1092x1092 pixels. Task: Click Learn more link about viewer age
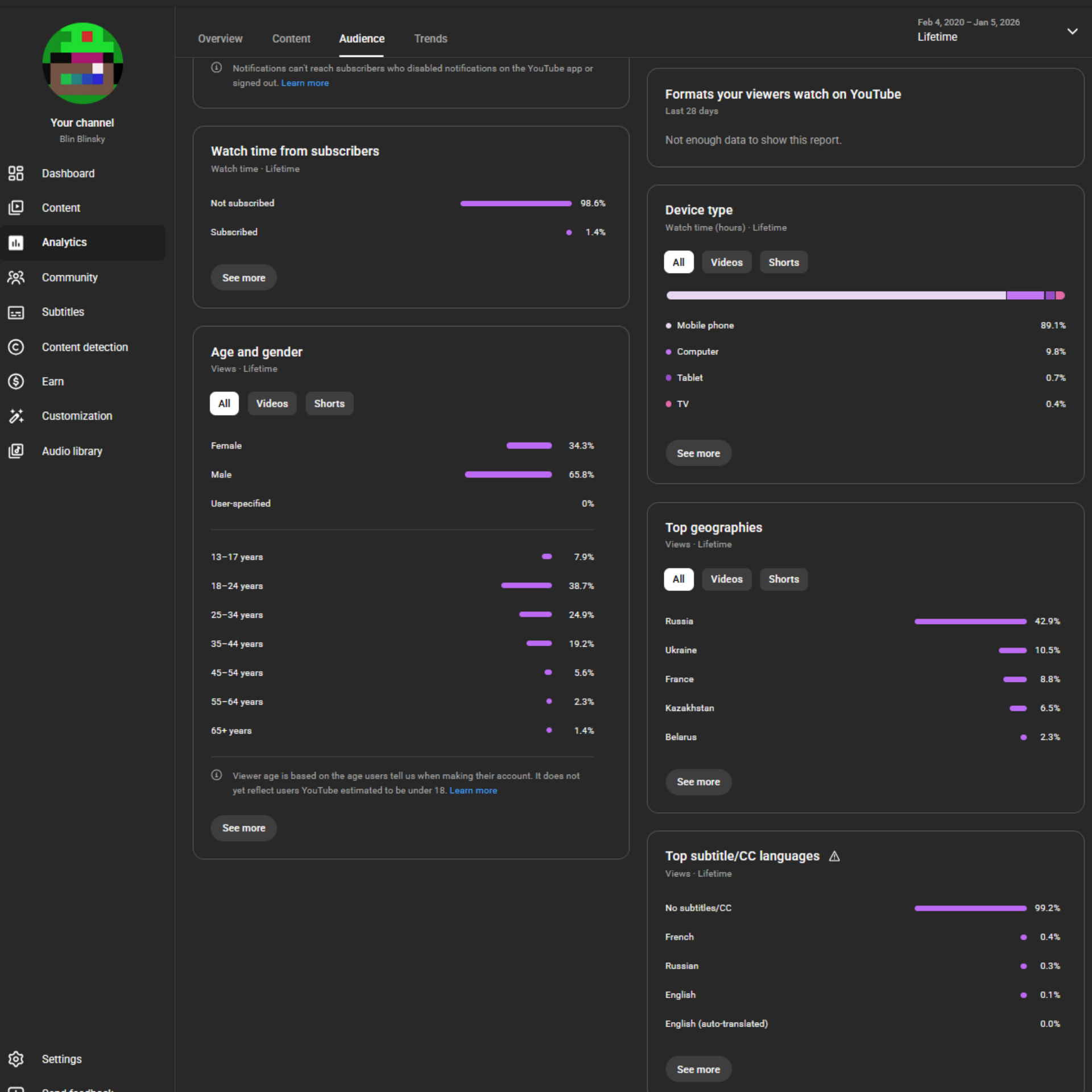(x=473, y=791)
